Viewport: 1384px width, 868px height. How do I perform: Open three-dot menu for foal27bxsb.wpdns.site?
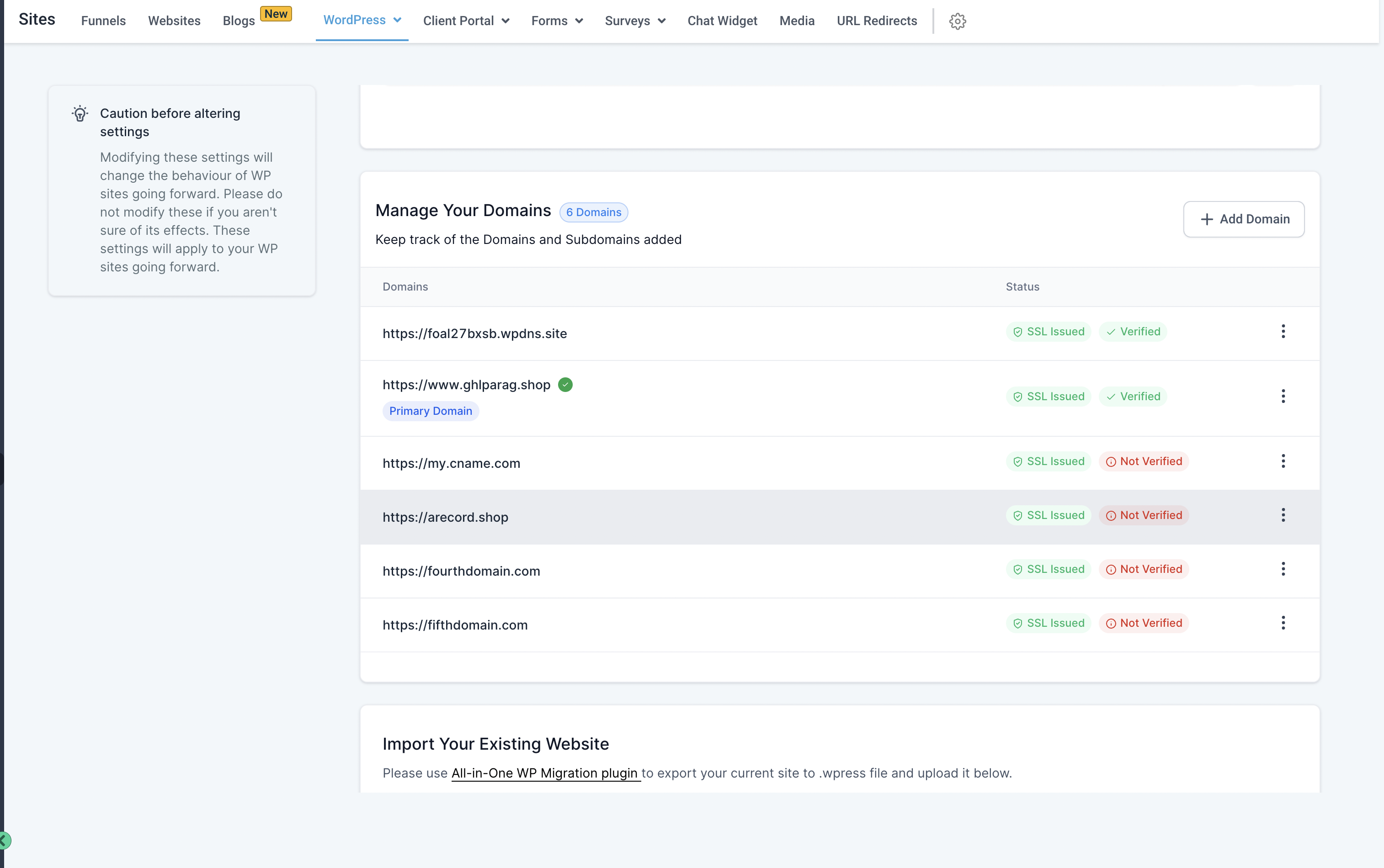(1283, 331)
